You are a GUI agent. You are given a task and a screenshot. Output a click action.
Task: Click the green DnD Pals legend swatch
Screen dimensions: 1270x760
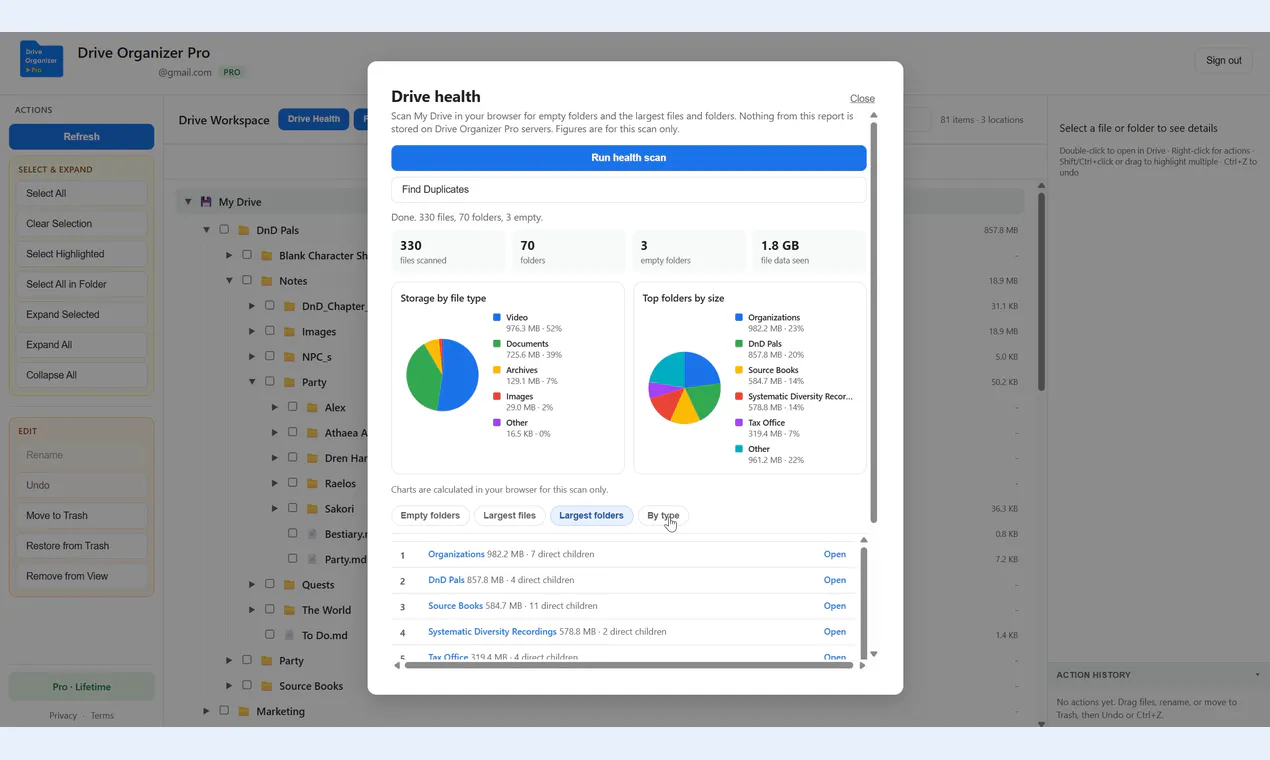click(x=739, y=343)
